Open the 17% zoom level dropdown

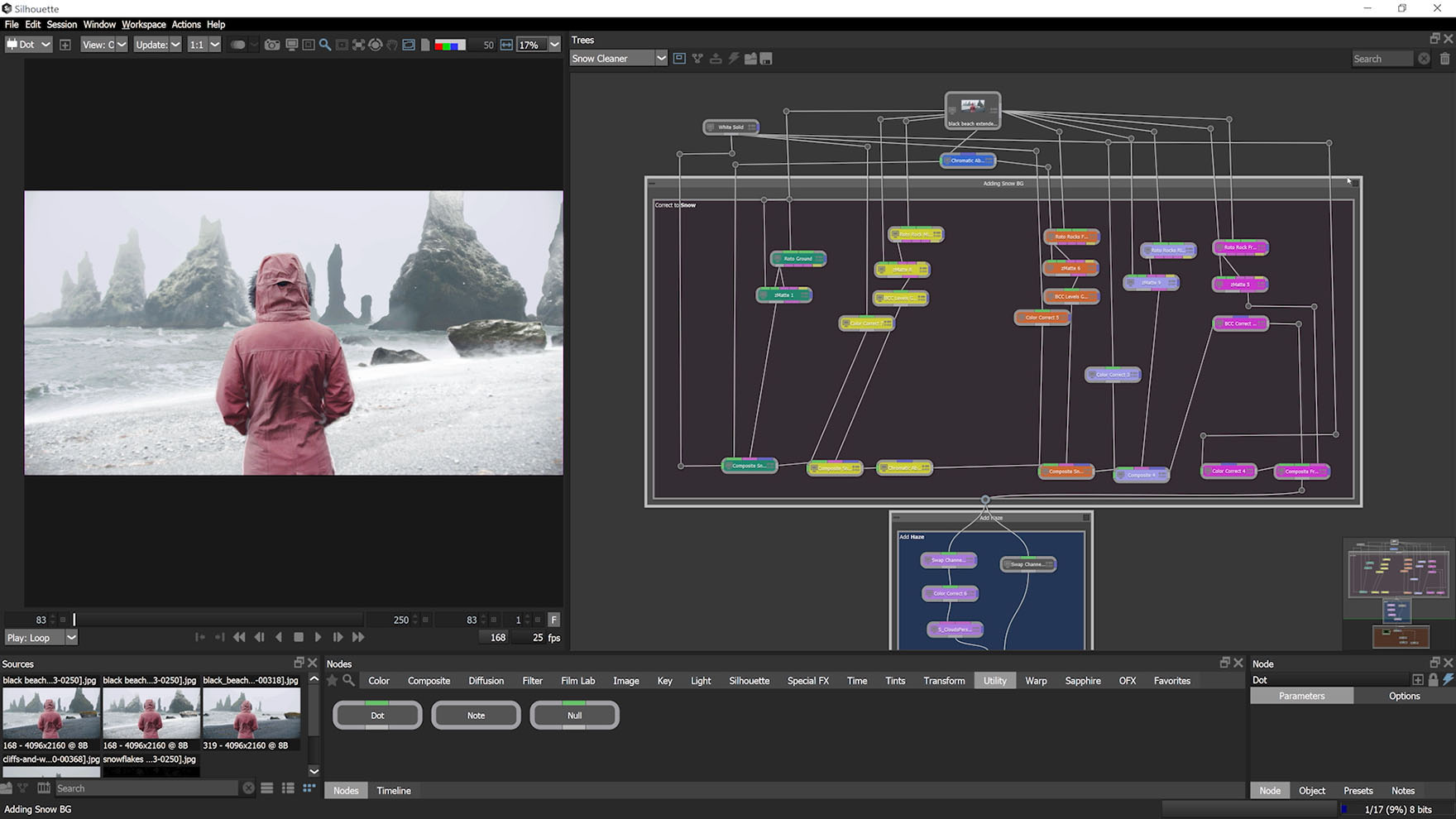[x=553, y=45]
